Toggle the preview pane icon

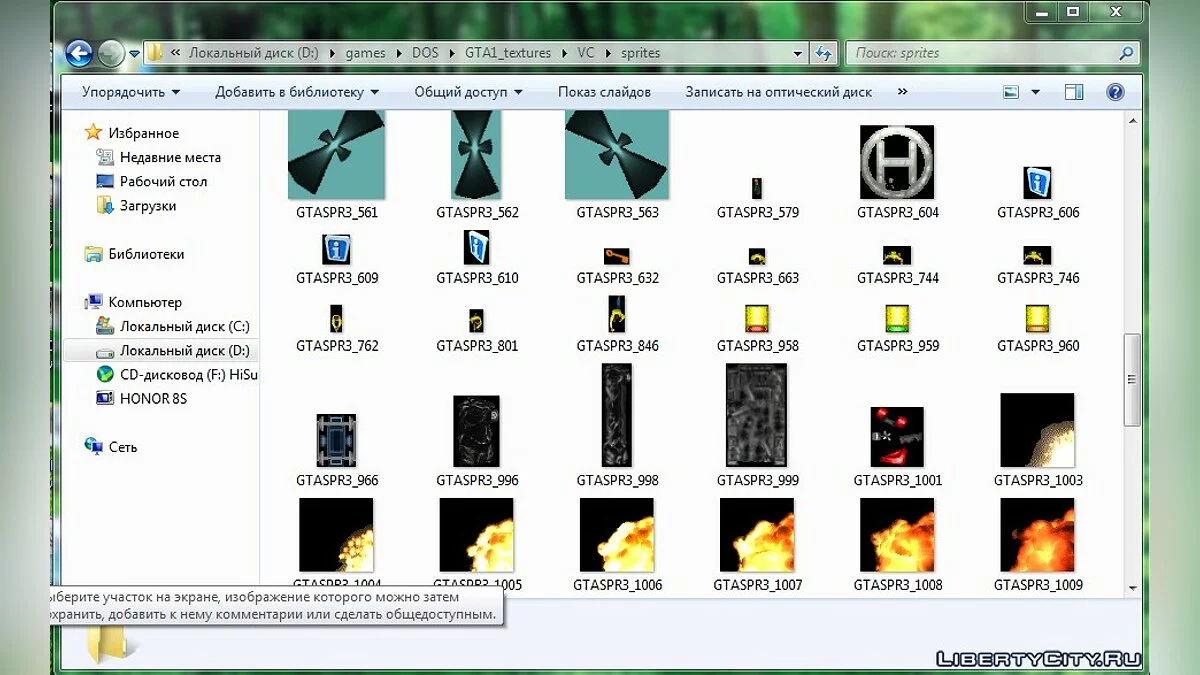pyautogui.click(x=1074, y=92)
